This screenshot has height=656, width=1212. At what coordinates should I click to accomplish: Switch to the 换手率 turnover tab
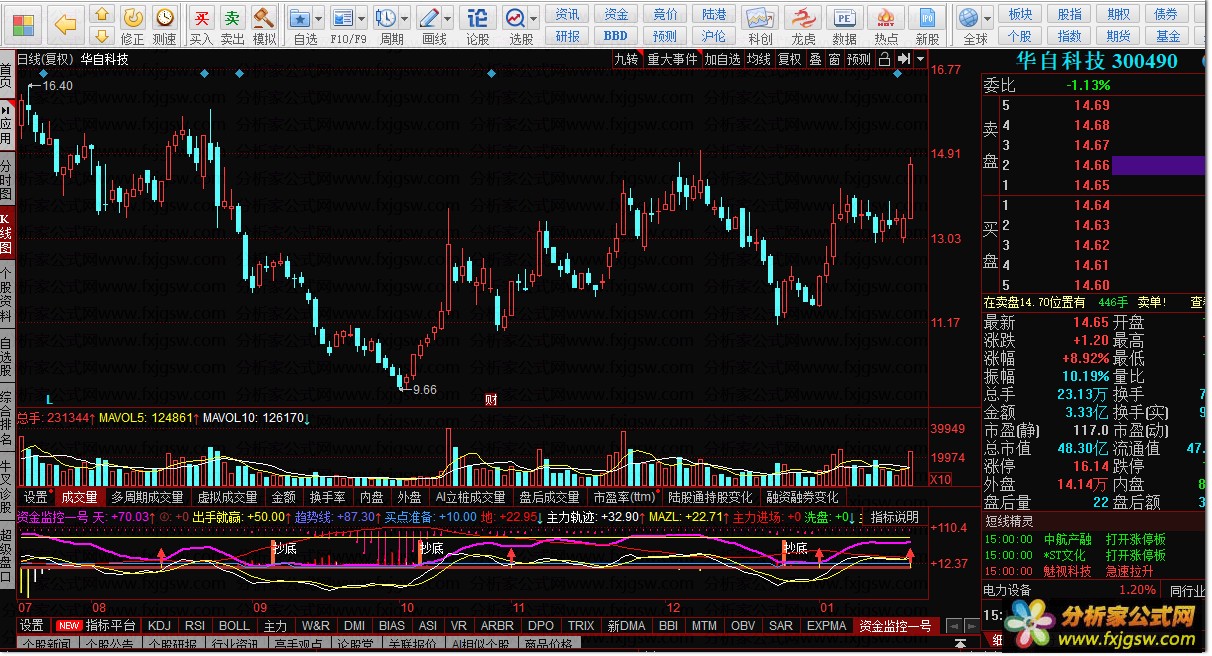point(327,497)
